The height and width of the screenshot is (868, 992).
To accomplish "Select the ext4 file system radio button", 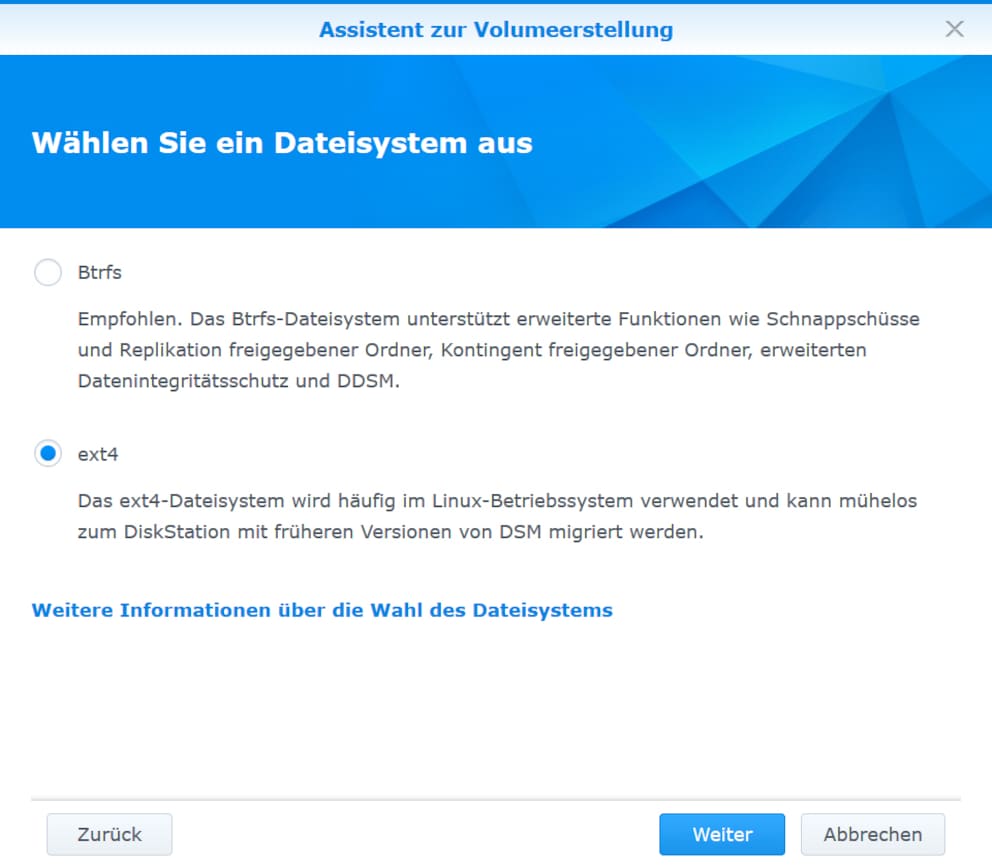I will click(48, 454).
